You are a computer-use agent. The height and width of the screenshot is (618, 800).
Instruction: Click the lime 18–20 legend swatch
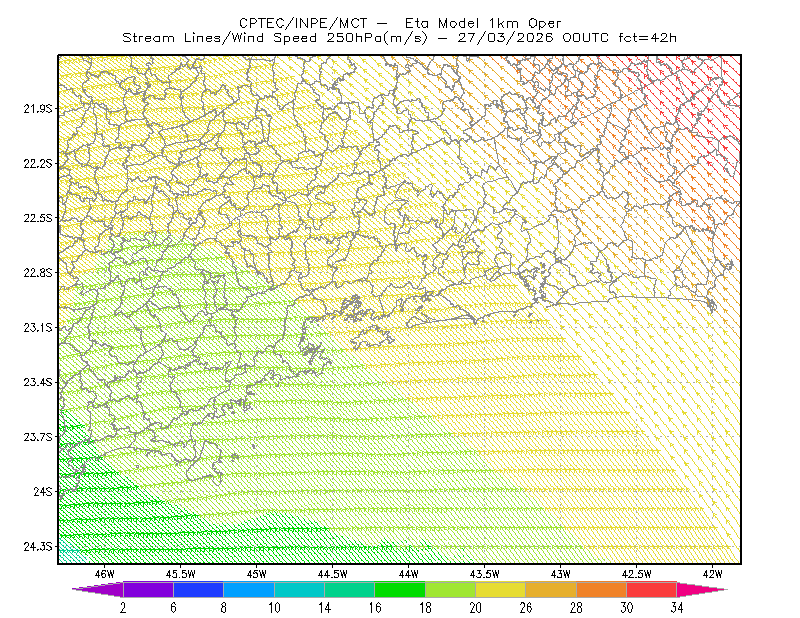(x=451, y=589)
